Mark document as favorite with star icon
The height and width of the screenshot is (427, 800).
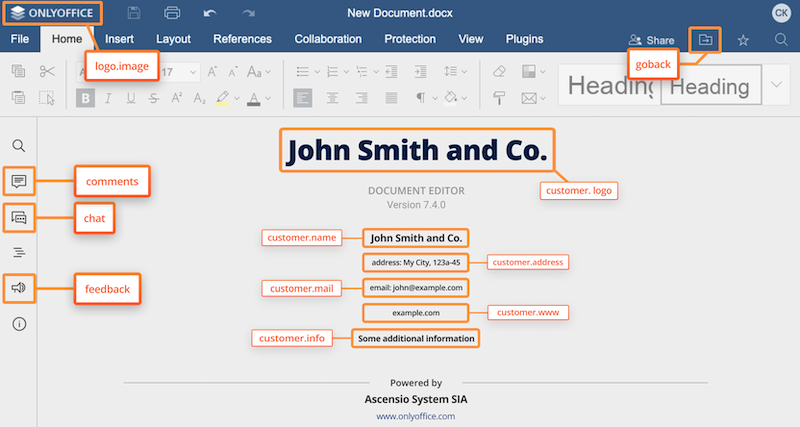click(743, 40)
